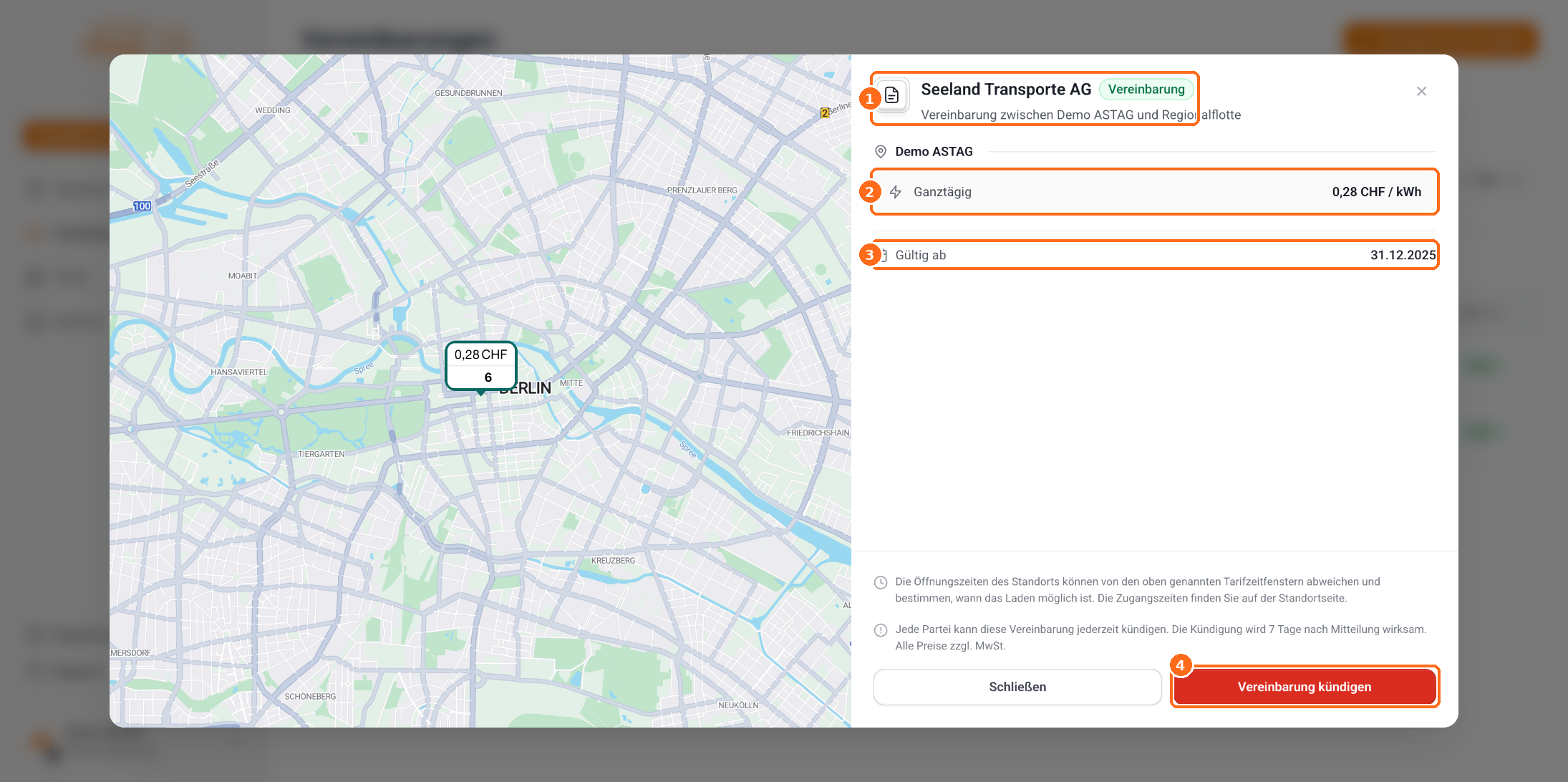Screen dimensions: 1568x782
Task: Click the document icon beside Seeland Transporte AG
Action: (x=892, y=95)
